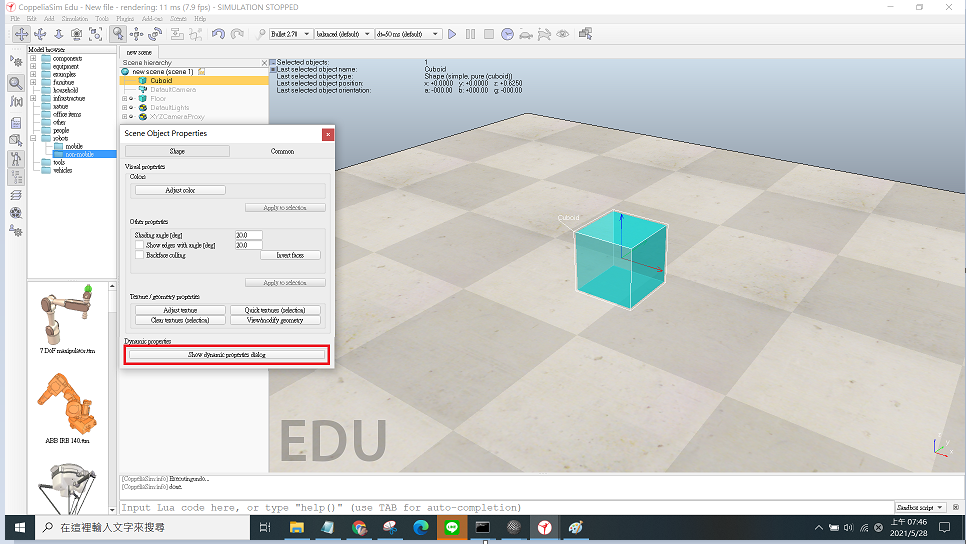Viewport: 966px width, 544px height.
Task: Click Show dynamic properties dialog button
Action: (227, 354)
